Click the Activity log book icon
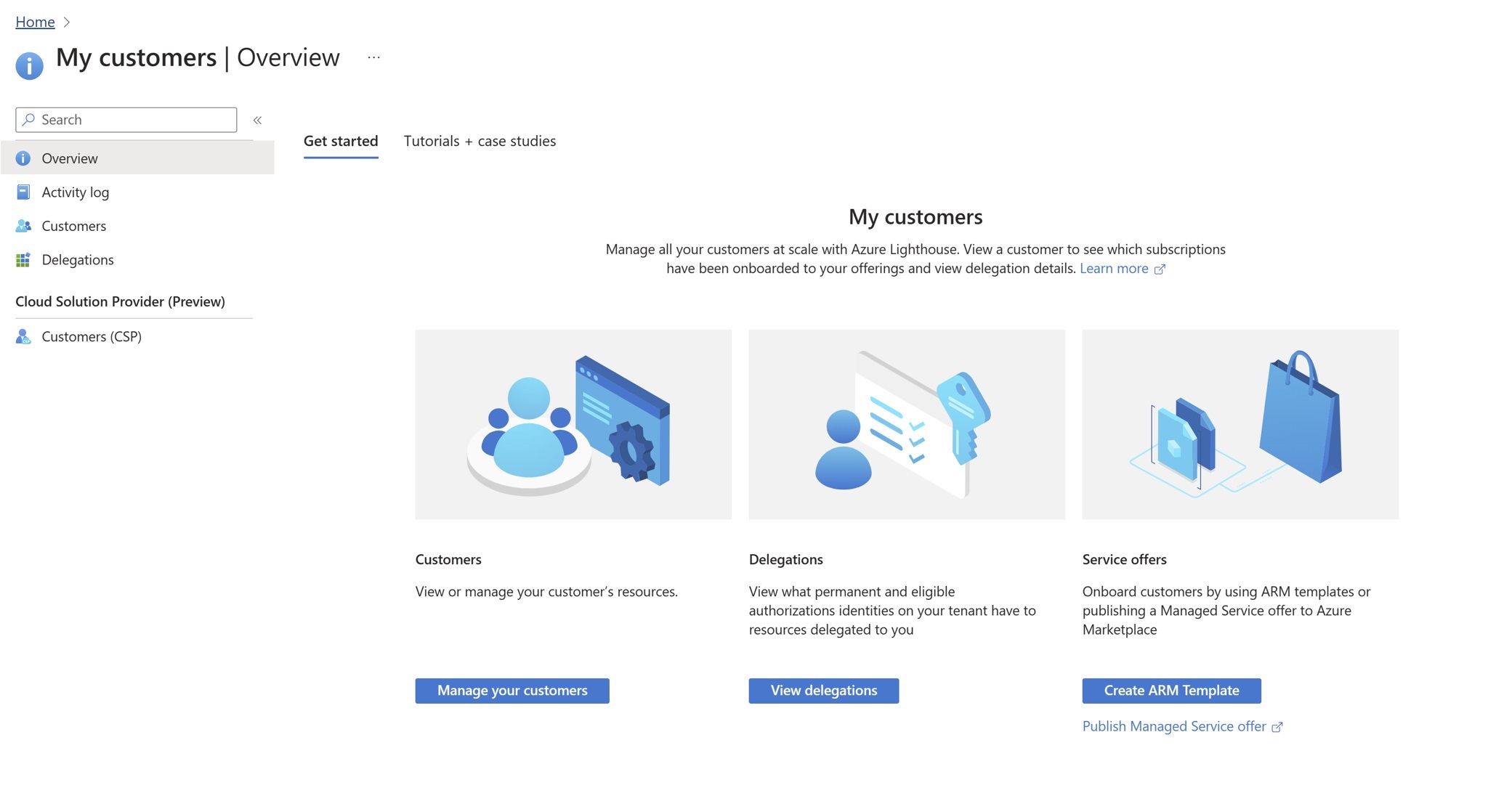 [x=23, y=192]
